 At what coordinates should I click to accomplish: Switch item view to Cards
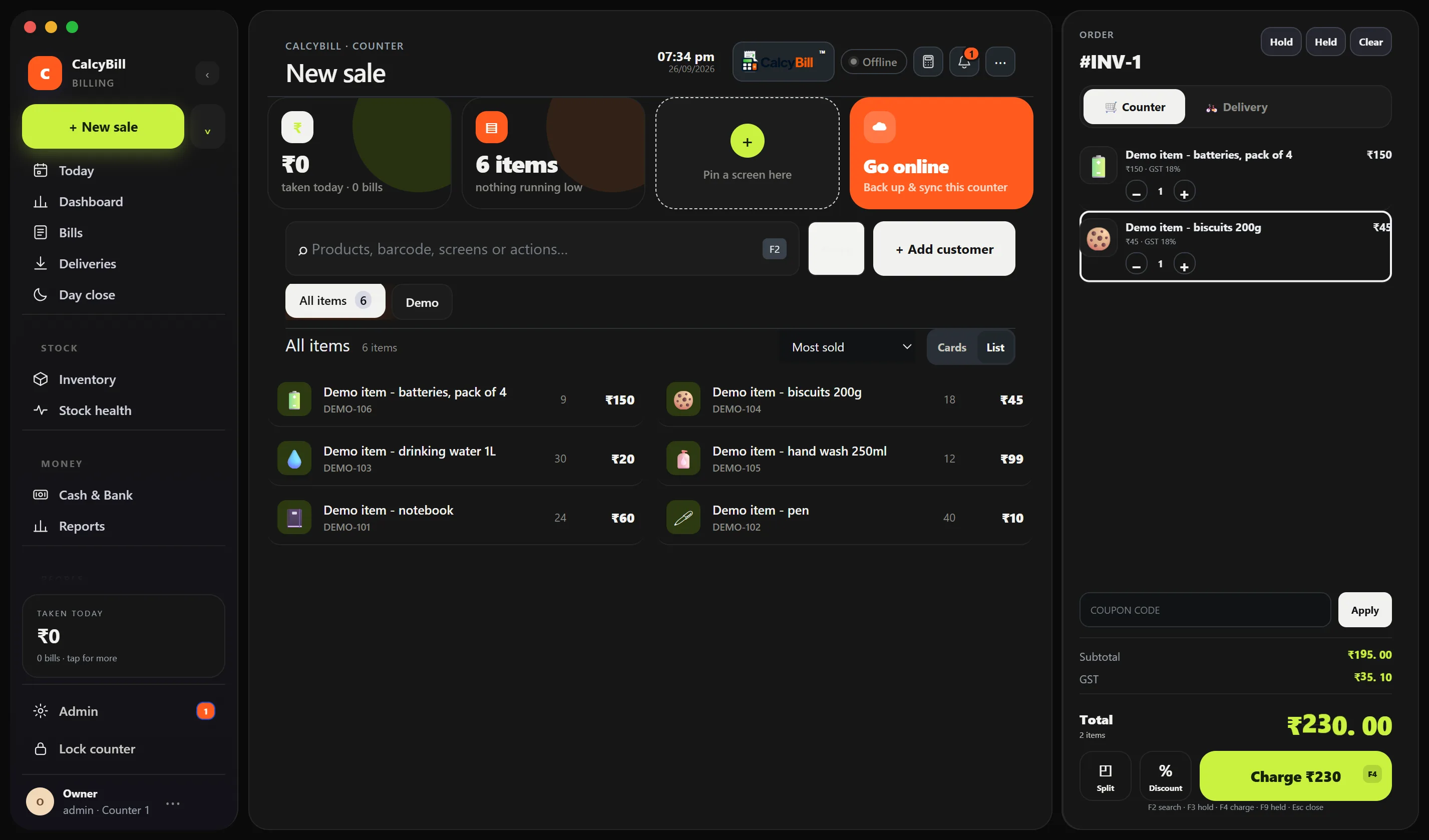951,347
